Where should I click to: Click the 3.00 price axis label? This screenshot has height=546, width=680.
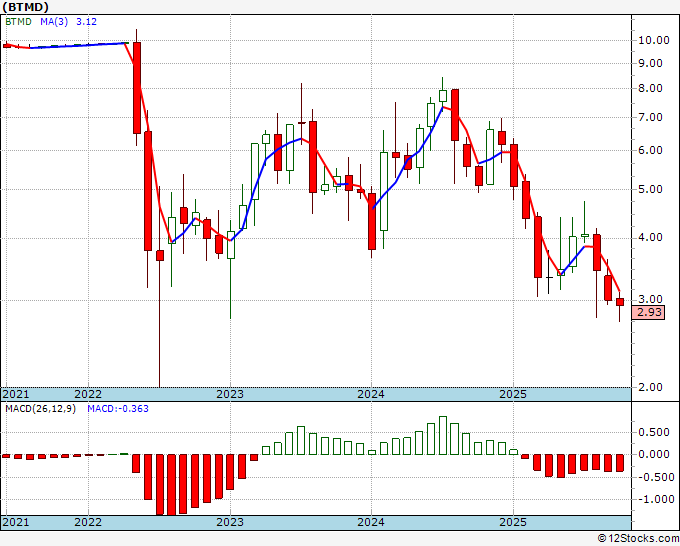[650, 299]
